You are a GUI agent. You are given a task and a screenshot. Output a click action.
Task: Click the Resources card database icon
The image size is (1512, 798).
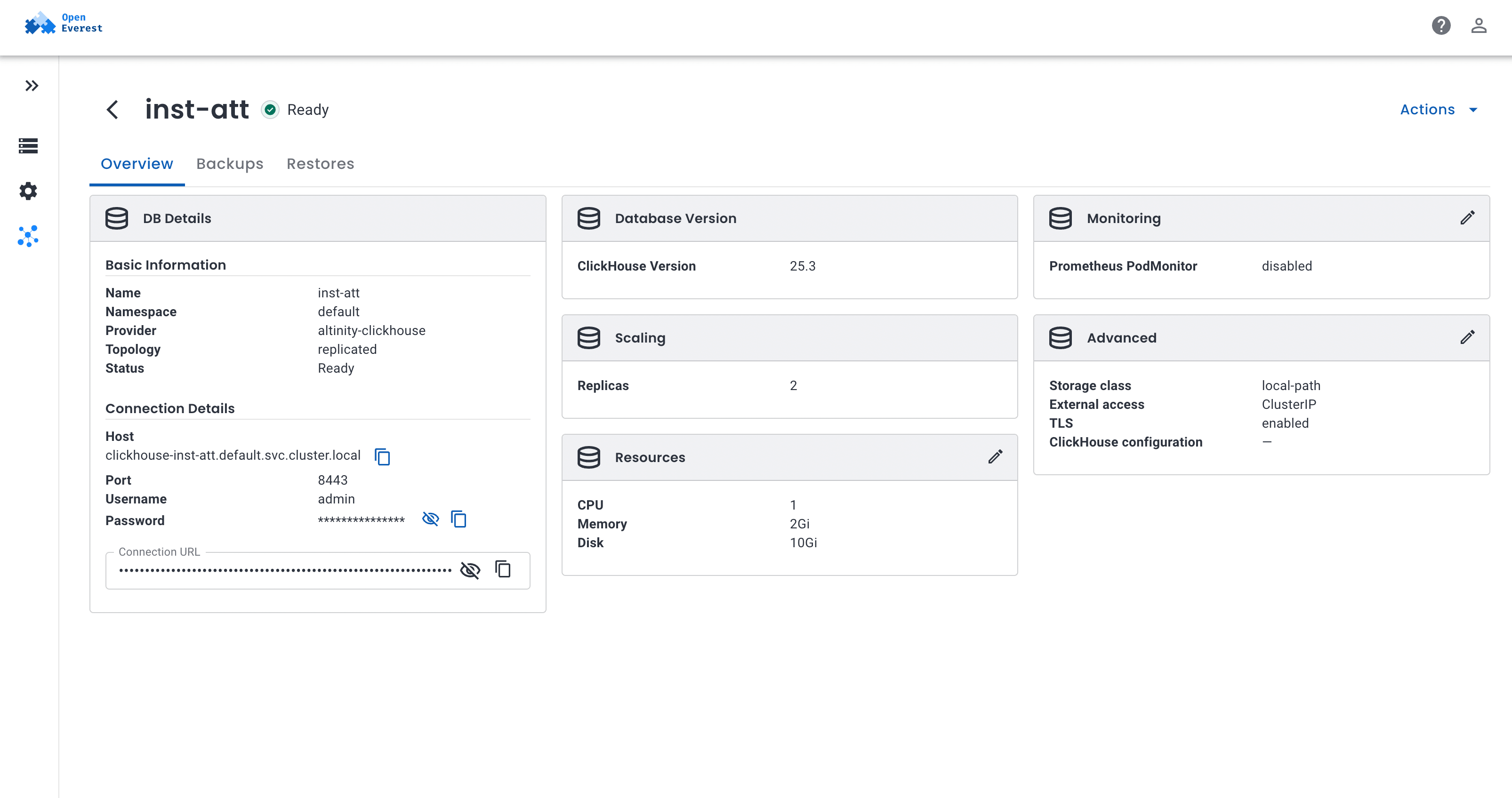click(x=589, y=457)
